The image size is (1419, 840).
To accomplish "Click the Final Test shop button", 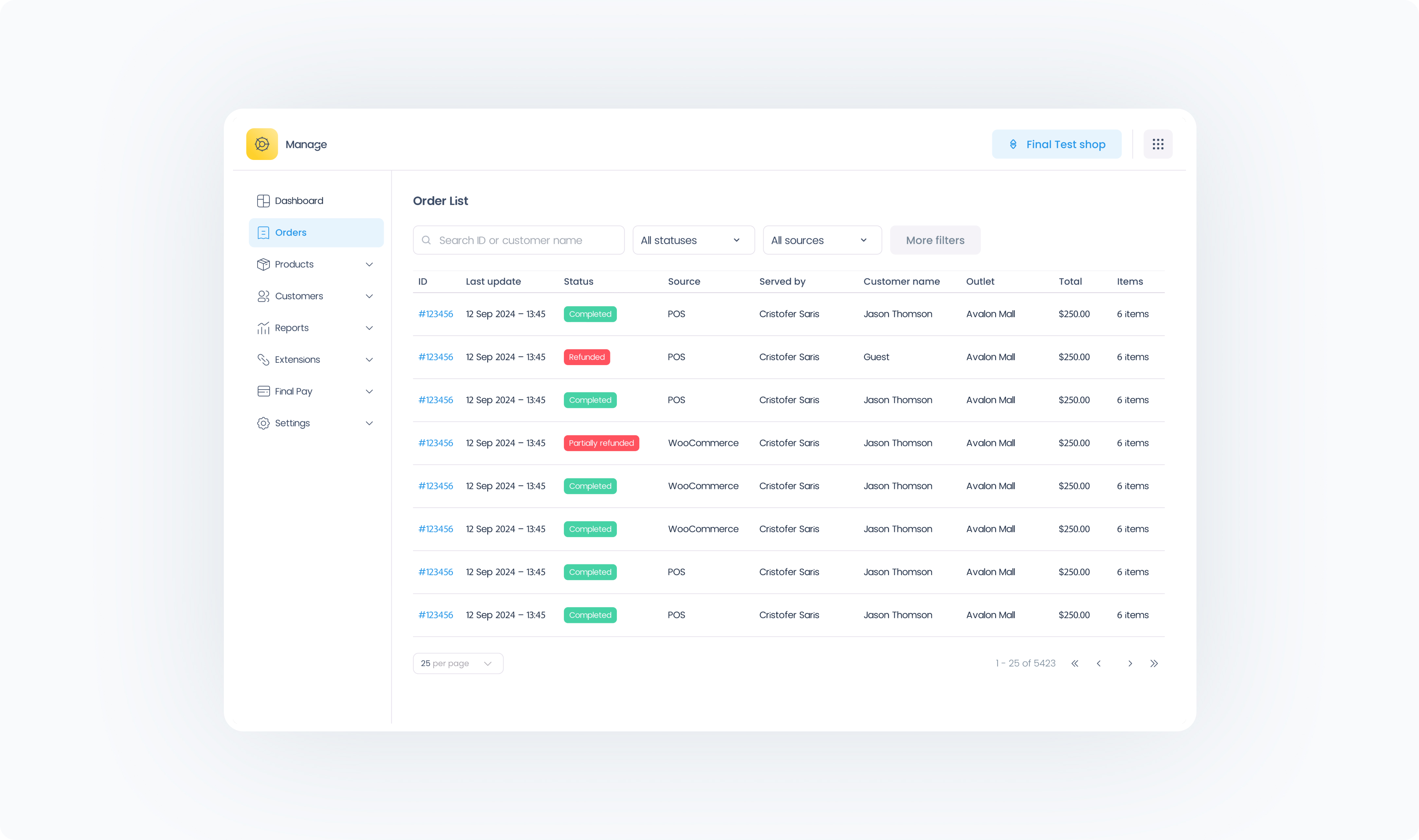I will [x=1056, y=144].
